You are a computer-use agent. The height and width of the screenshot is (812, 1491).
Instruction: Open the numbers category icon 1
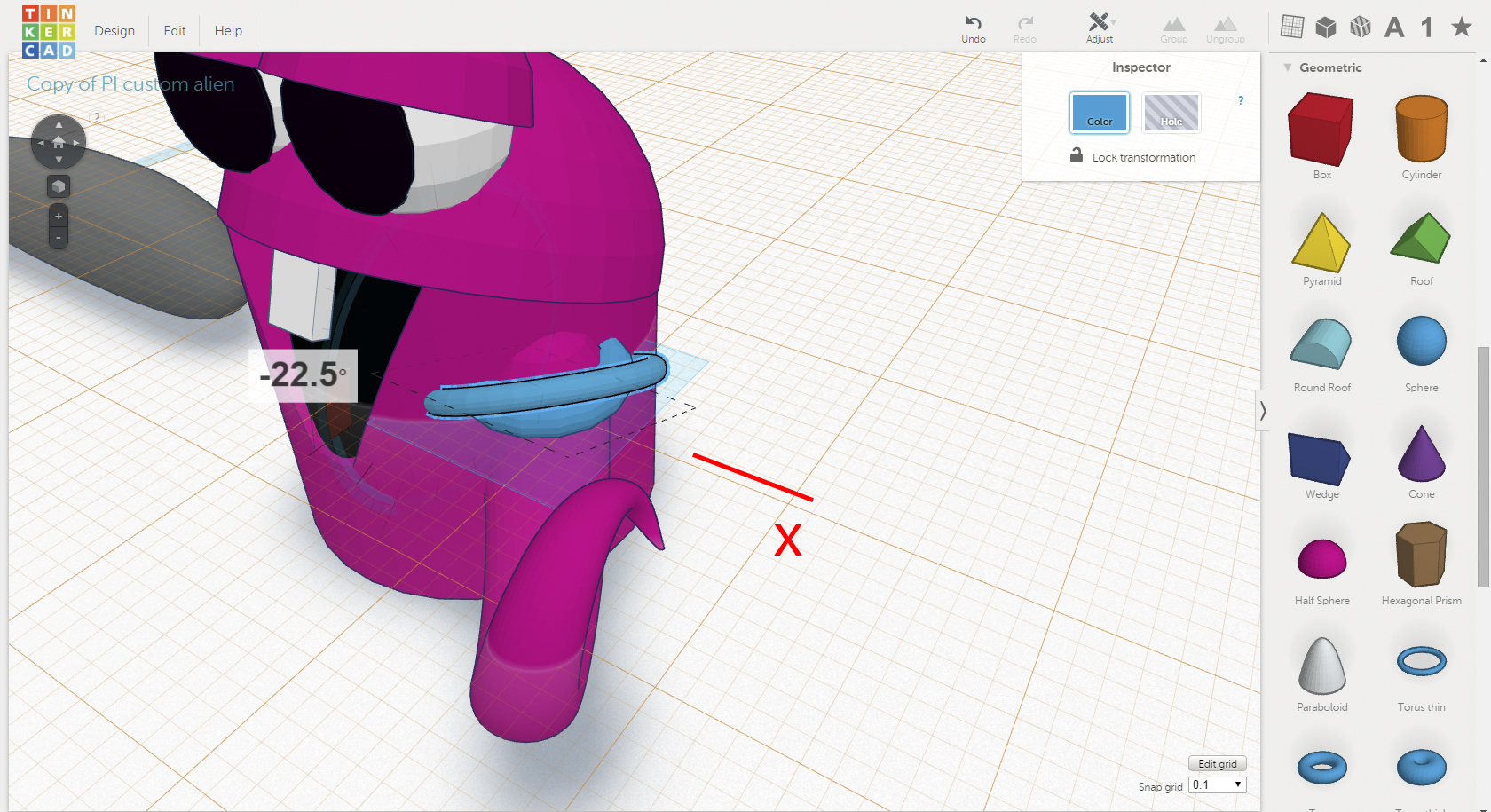(x=1427, y=28)
